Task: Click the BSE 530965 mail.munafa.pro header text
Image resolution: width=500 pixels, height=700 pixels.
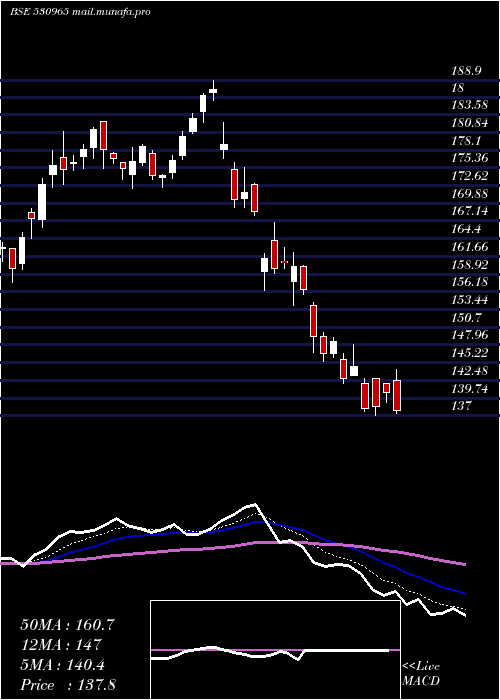Action: (x=80, y=12)
